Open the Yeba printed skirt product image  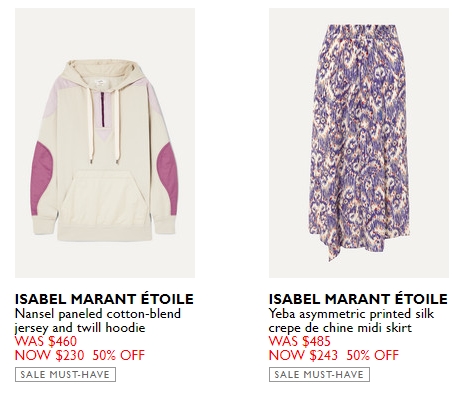[359, 143]
